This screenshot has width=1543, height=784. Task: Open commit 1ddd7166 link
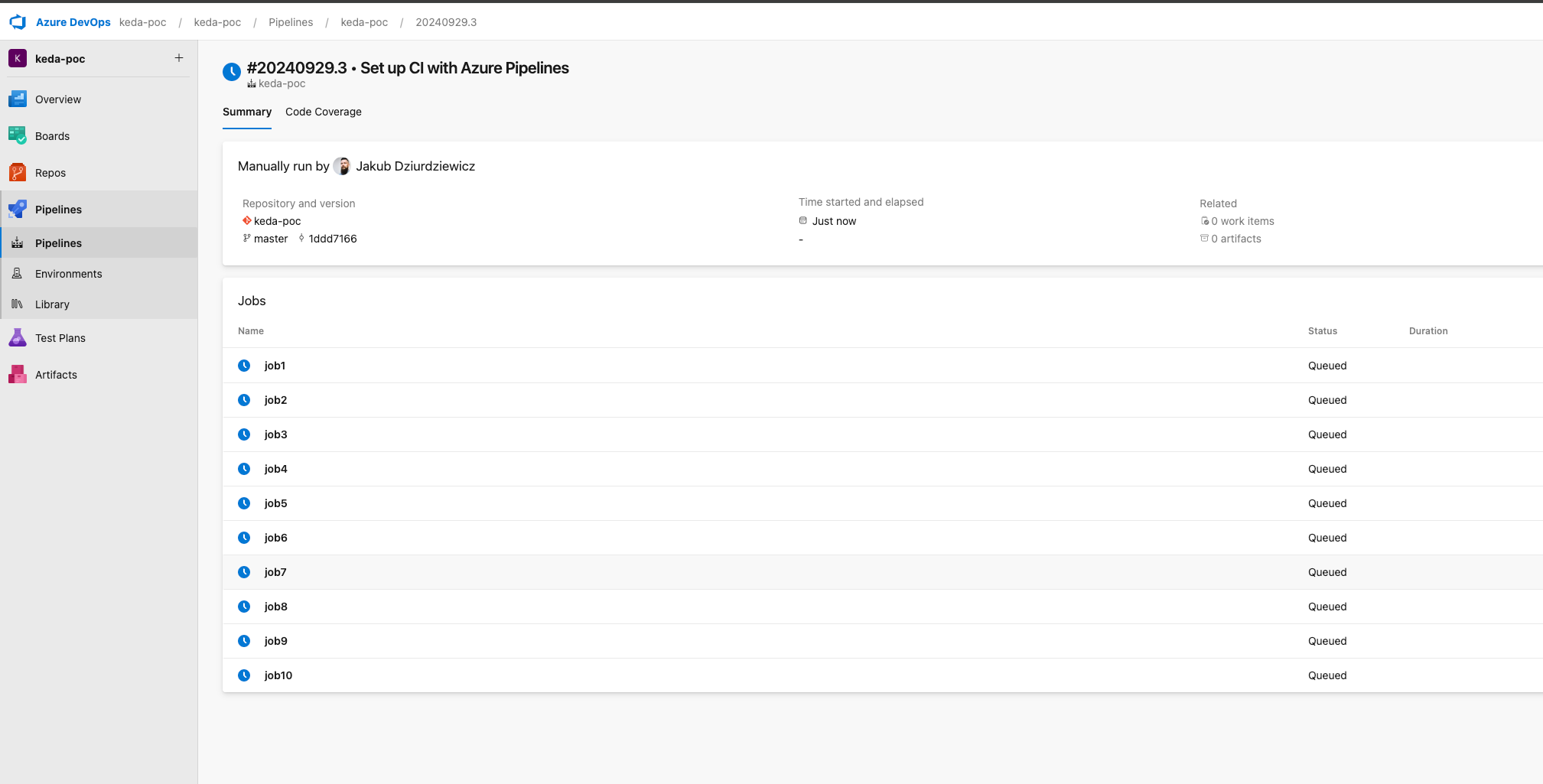click(x=333, y=239)
